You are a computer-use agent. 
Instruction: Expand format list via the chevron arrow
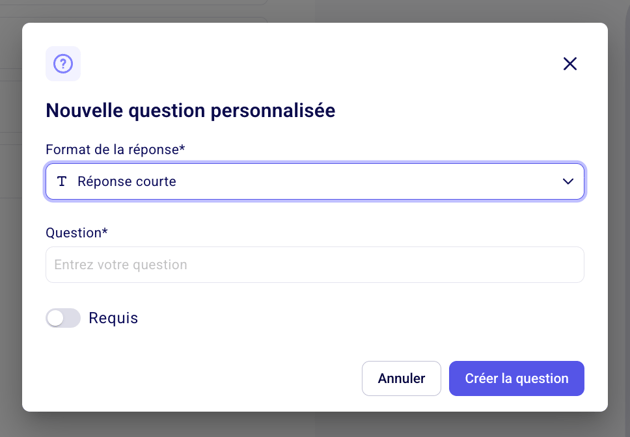[x=568, y=182]
